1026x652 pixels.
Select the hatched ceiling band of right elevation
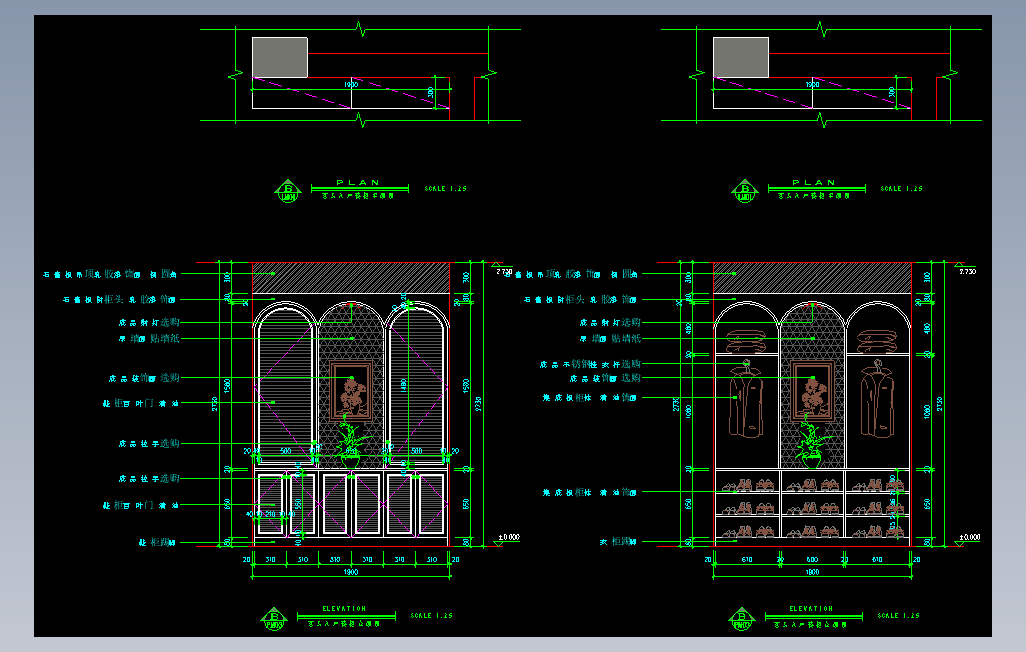tap(812, 278)
